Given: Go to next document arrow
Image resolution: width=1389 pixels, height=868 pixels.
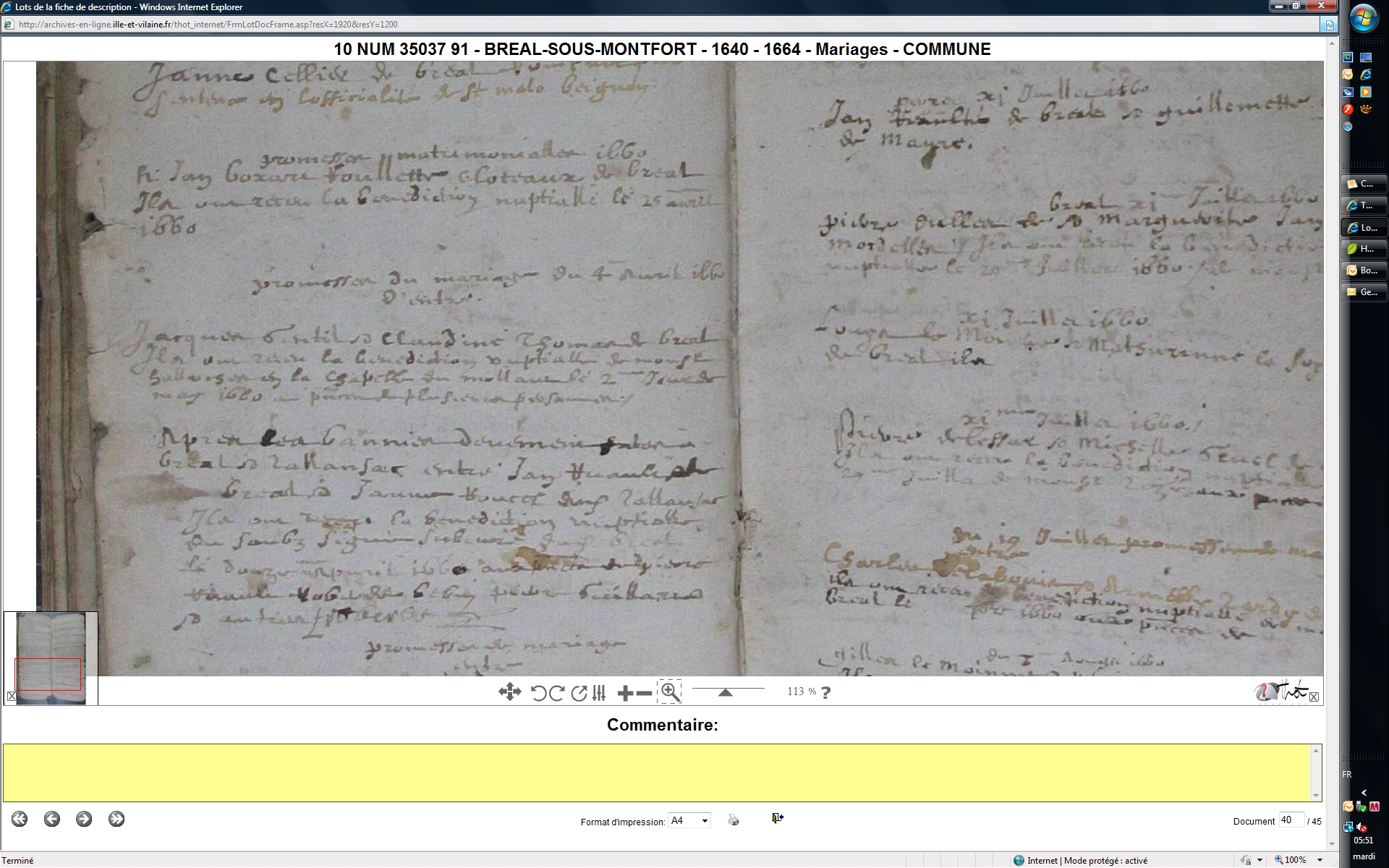Looking at the screenshot, I should (84, 819).
